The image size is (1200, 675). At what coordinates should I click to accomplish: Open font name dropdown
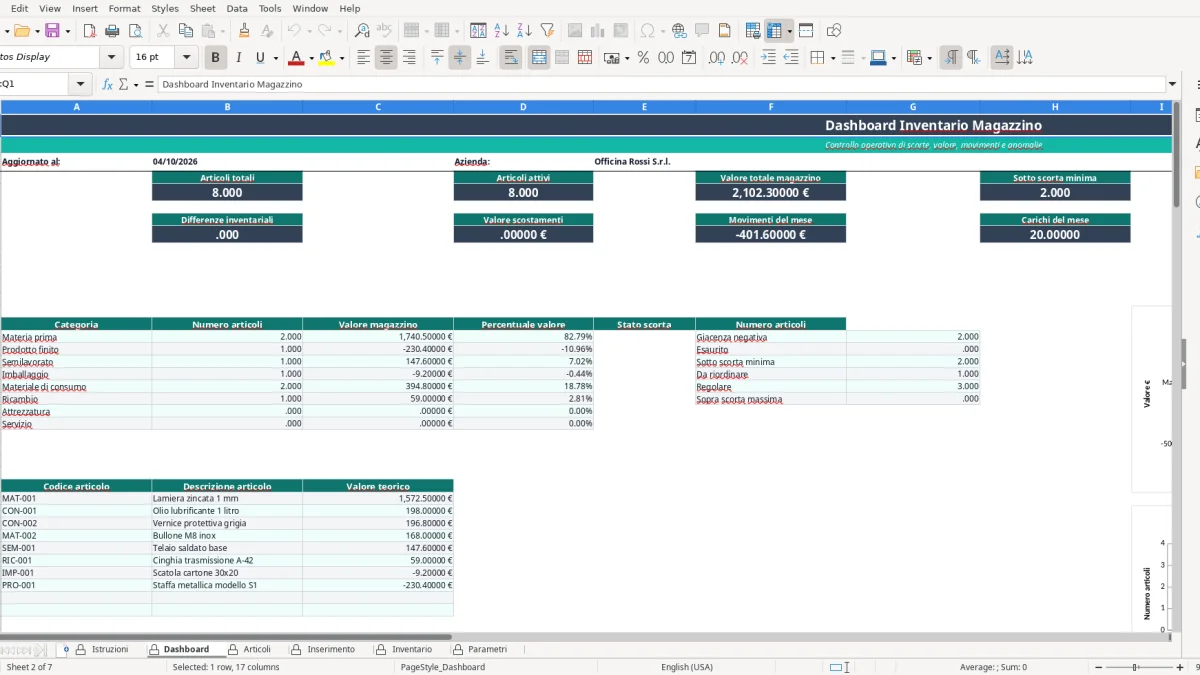(112, 58)
